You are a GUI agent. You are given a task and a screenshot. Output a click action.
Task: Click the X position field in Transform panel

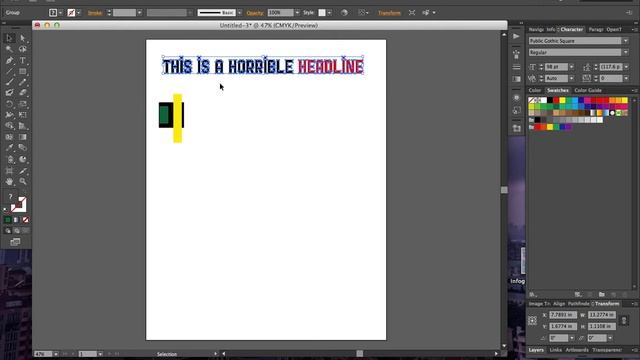click(x=562, y=315)
